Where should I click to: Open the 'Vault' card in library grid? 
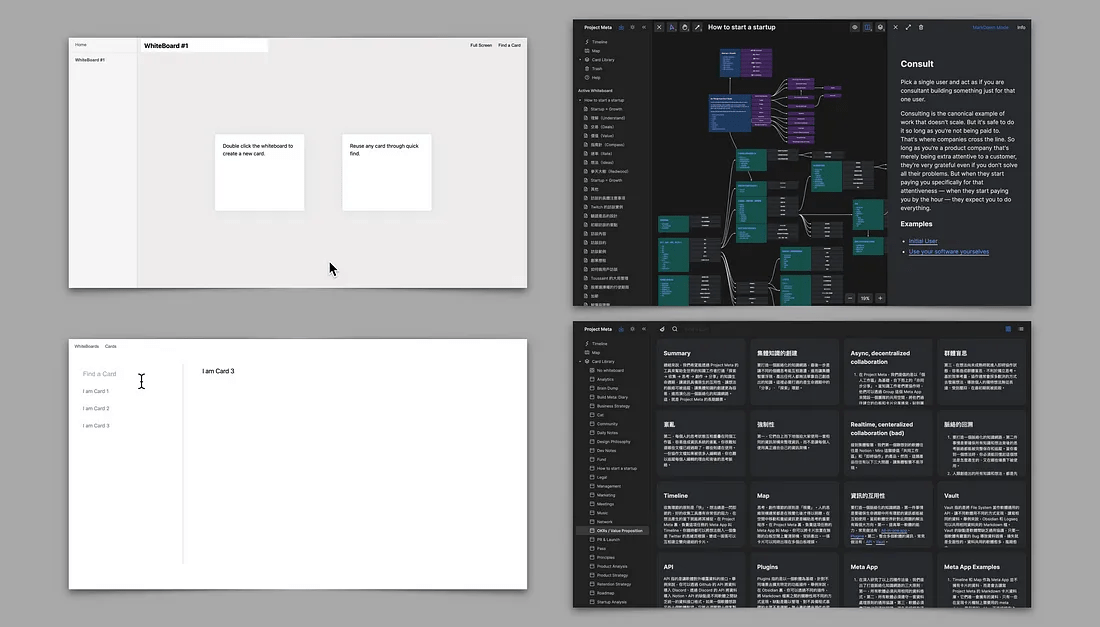click(x=980, y=515)
